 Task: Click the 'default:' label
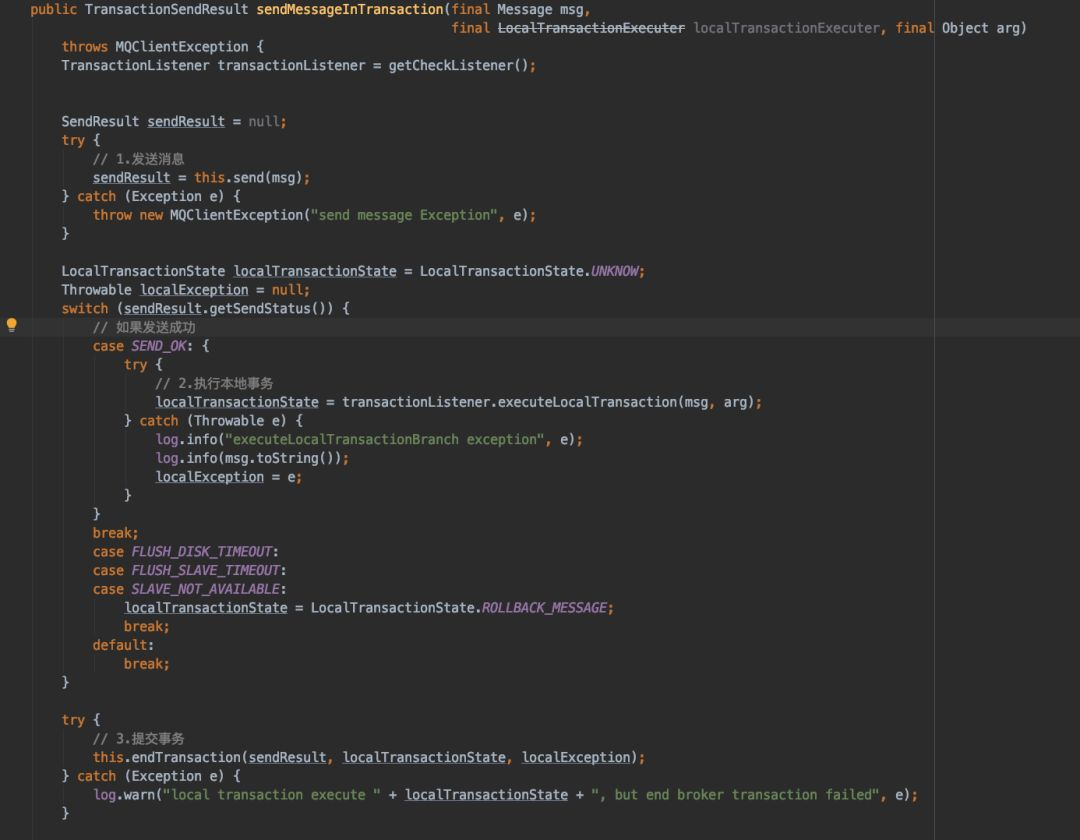point(123,645)
